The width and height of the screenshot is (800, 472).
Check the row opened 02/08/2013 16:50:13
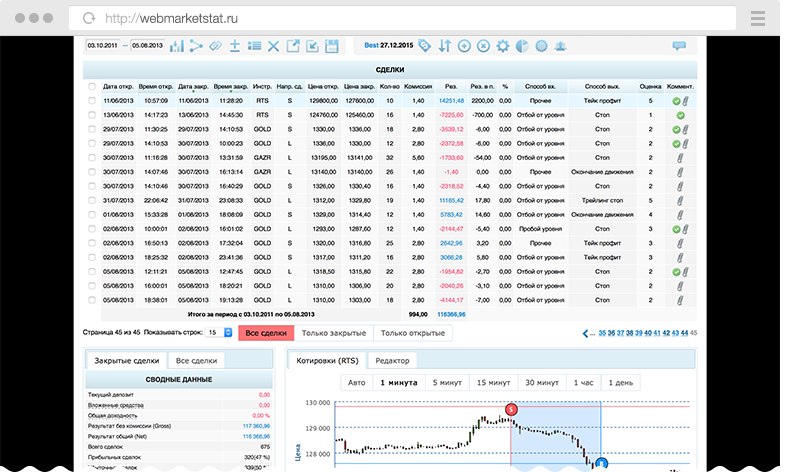click(92, 243)
